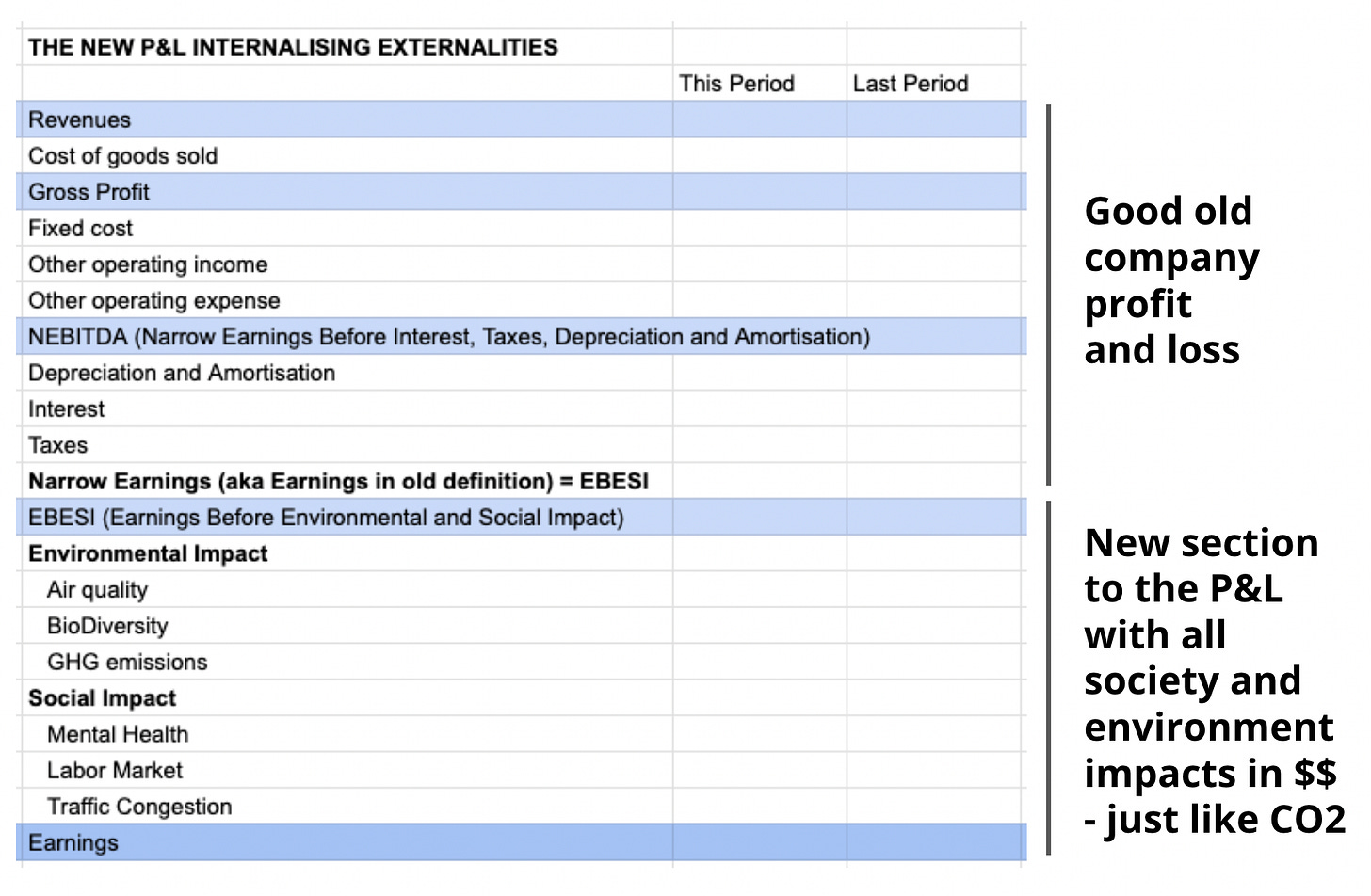Viewport: 1371px width, 896px height.
Task: Select the Last Period cell for Earnings
Action: coord(933,842)
